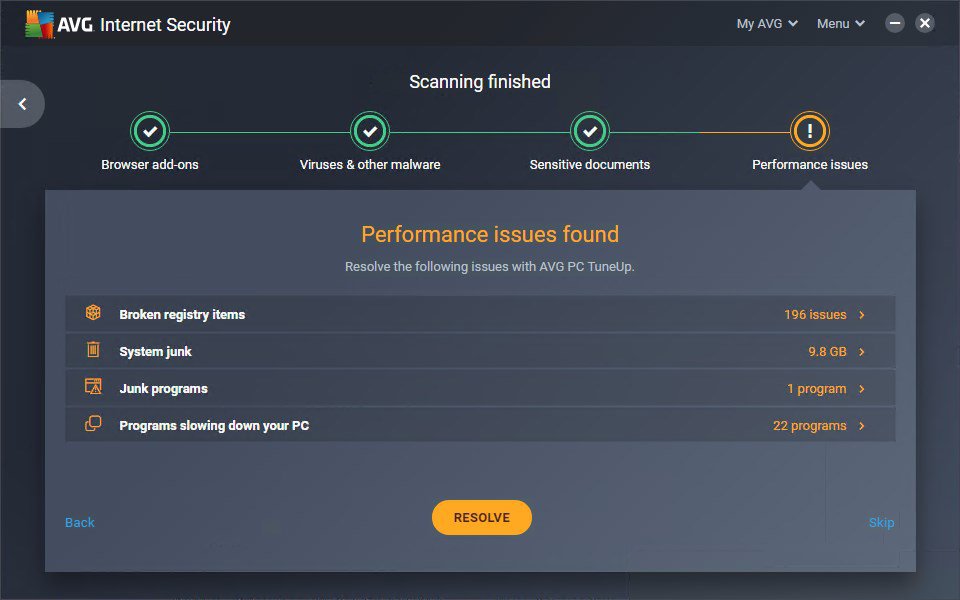Expand the 1 program chevron

point(861,389)
